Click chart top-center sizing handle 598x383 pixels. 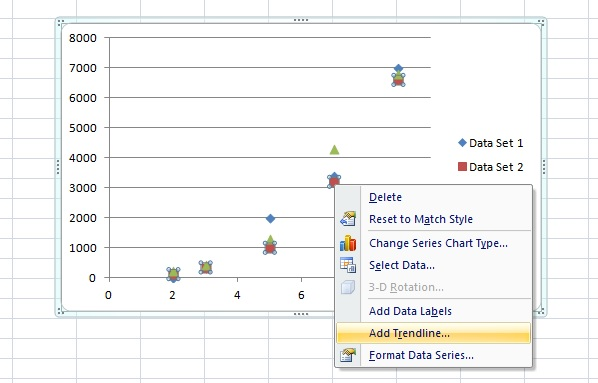[x=301, y=20]
